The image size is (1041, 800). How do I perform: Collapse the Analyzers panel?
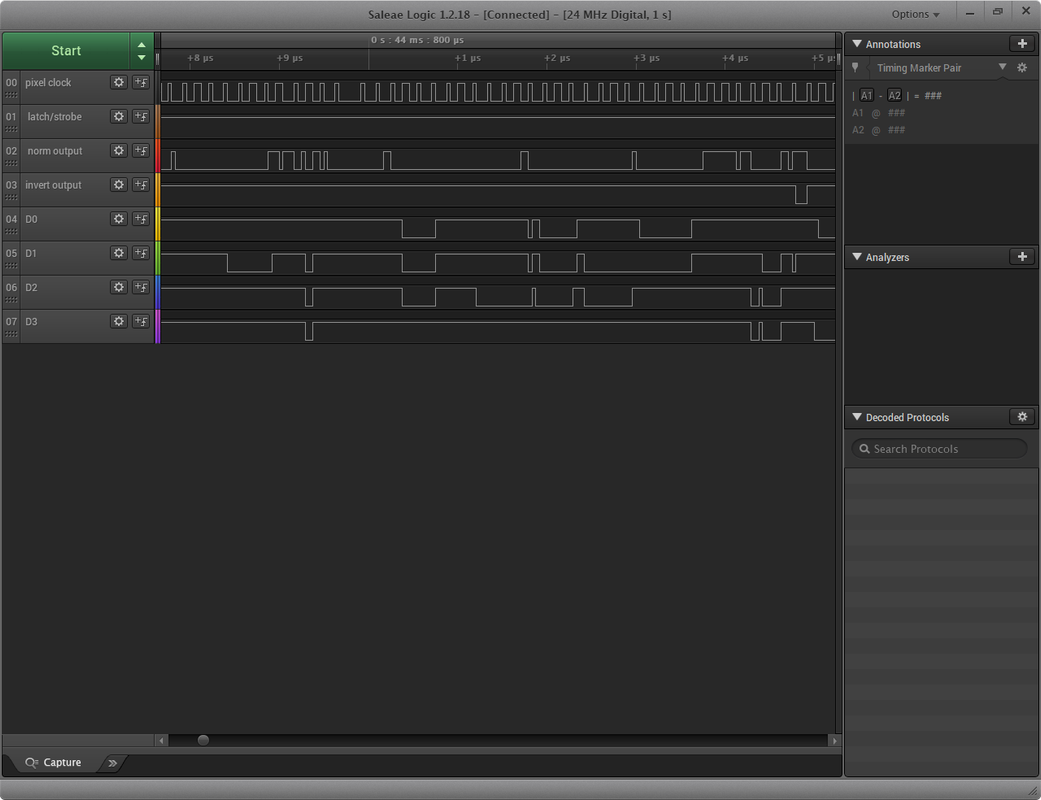pyautogui.click(x=857, y=257)
